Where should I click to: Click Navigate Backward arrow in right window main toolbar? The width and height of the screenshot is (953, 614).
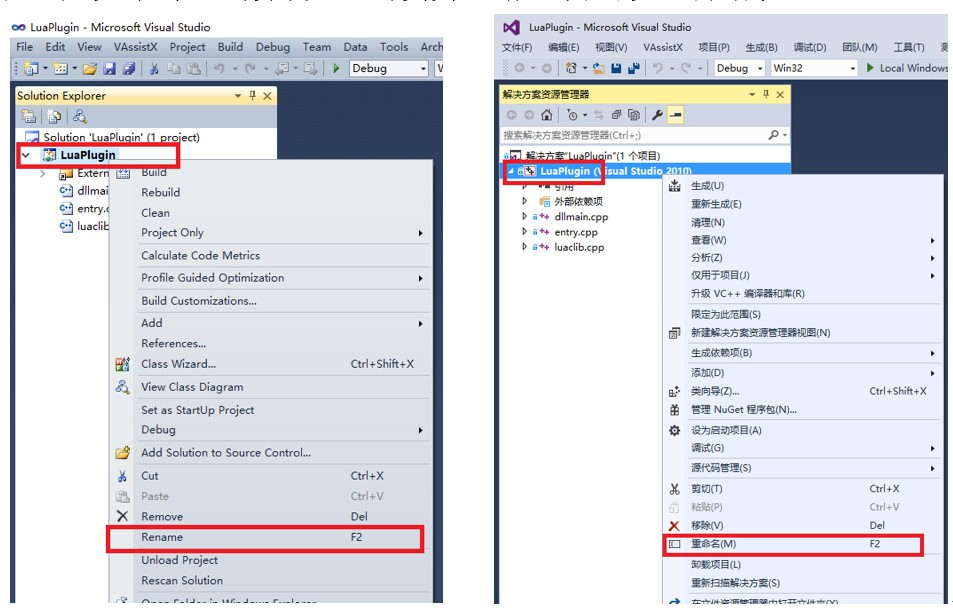pos(520,68)
